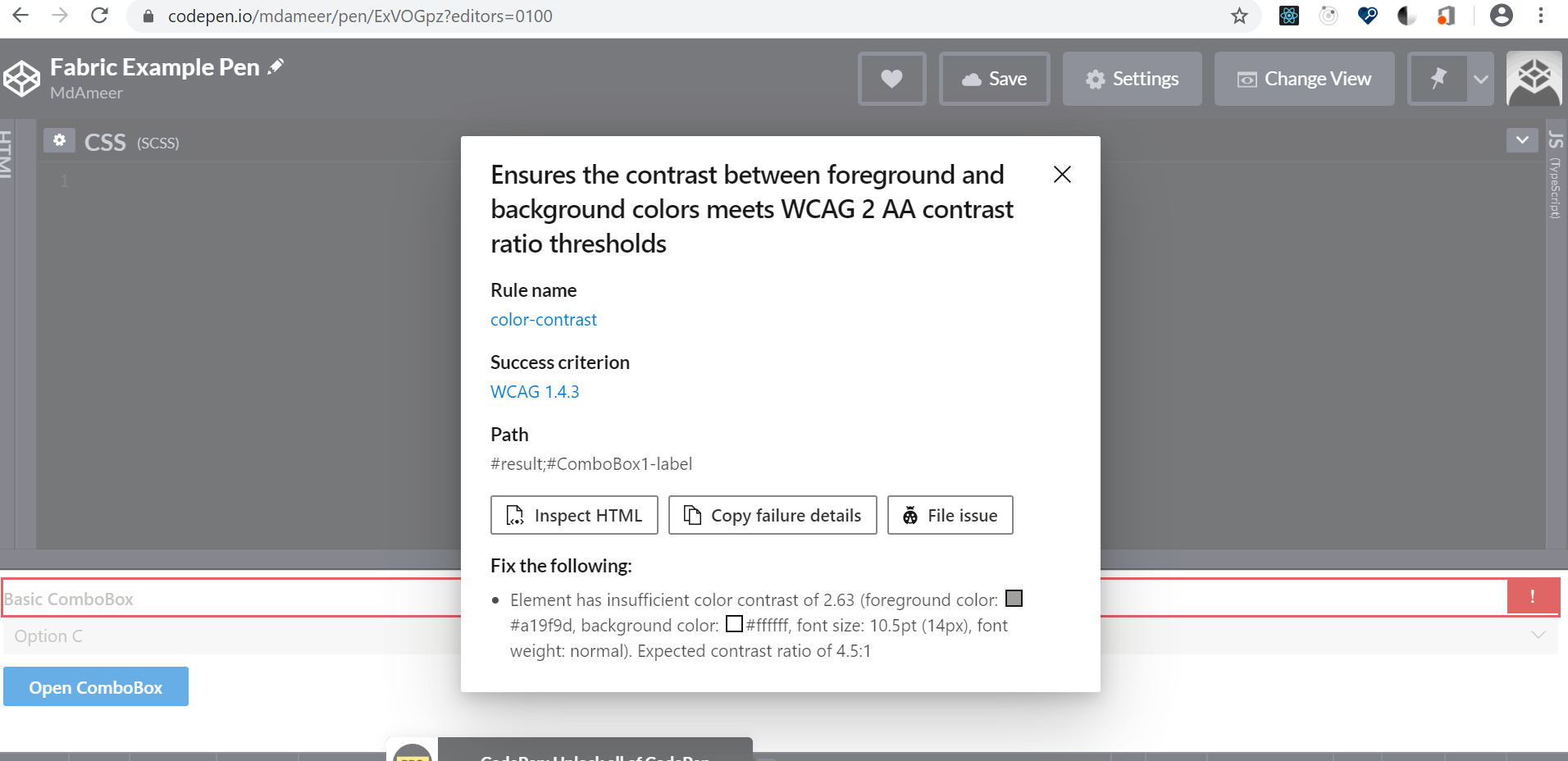Click the browser profile avatar icon
This screenshot has height=761, width=1568.
point(1502,16)
